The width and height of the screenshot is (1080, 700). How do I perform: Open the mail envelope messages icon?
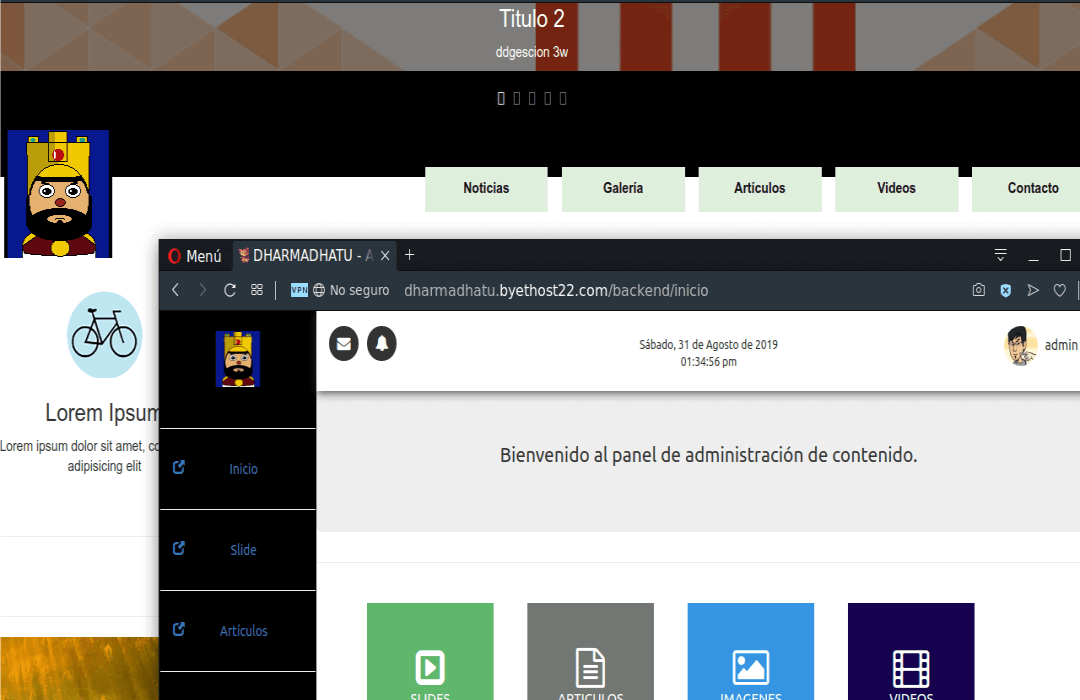(x=344, y=344)
